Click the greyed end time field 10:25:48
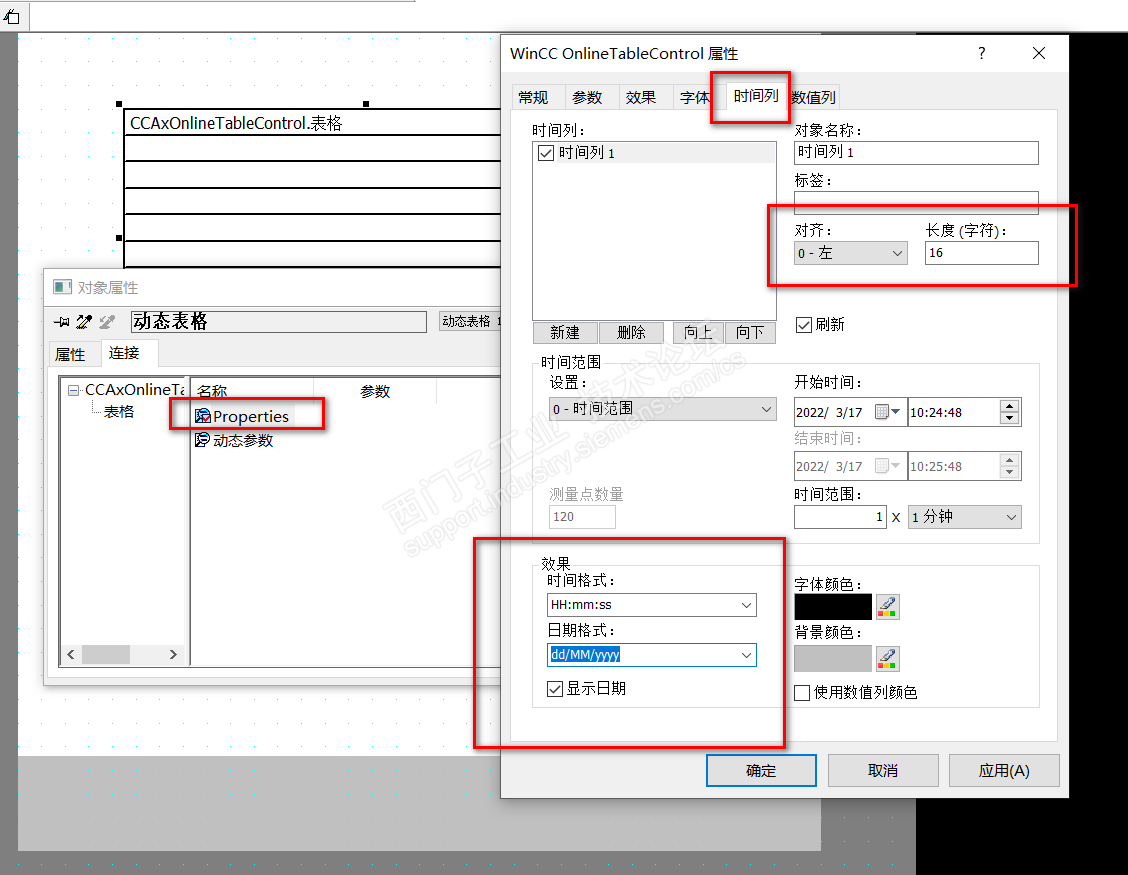The height and width of the screenshot is (875, 1128). (953, 466)
